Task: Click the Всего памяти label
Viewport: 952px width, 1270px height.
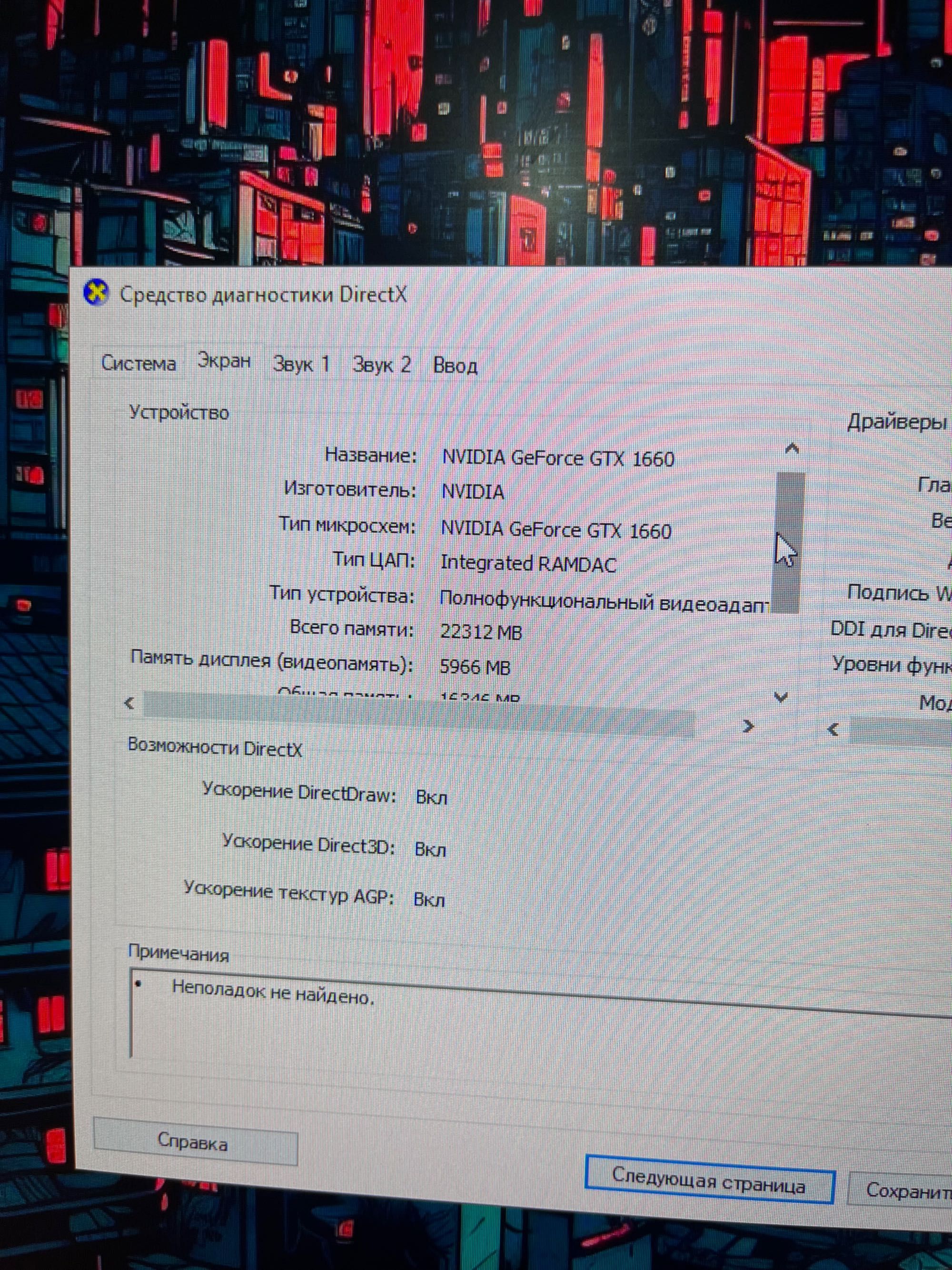Action: [x=351, y=628]
